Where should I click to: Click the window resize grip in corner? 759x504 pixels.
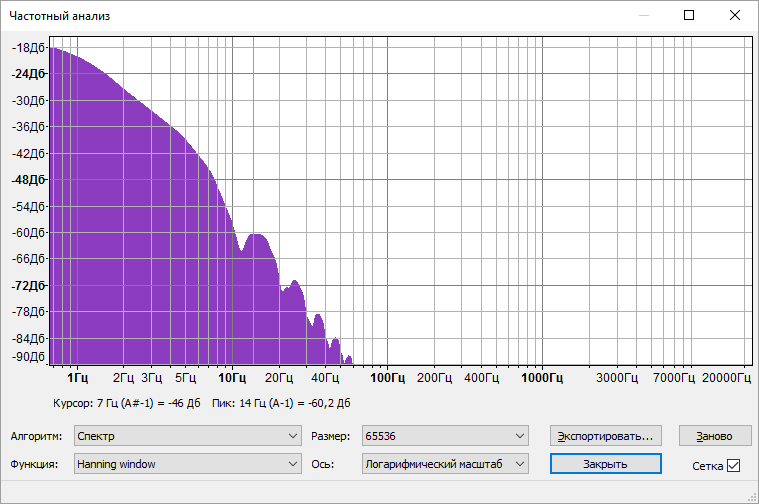coord(752,497)
